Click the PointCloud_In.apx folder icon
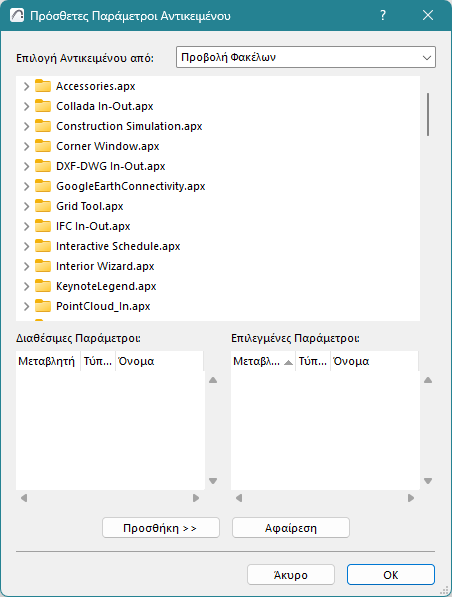Viewport: 452px width, 597px height. point(43,306)
